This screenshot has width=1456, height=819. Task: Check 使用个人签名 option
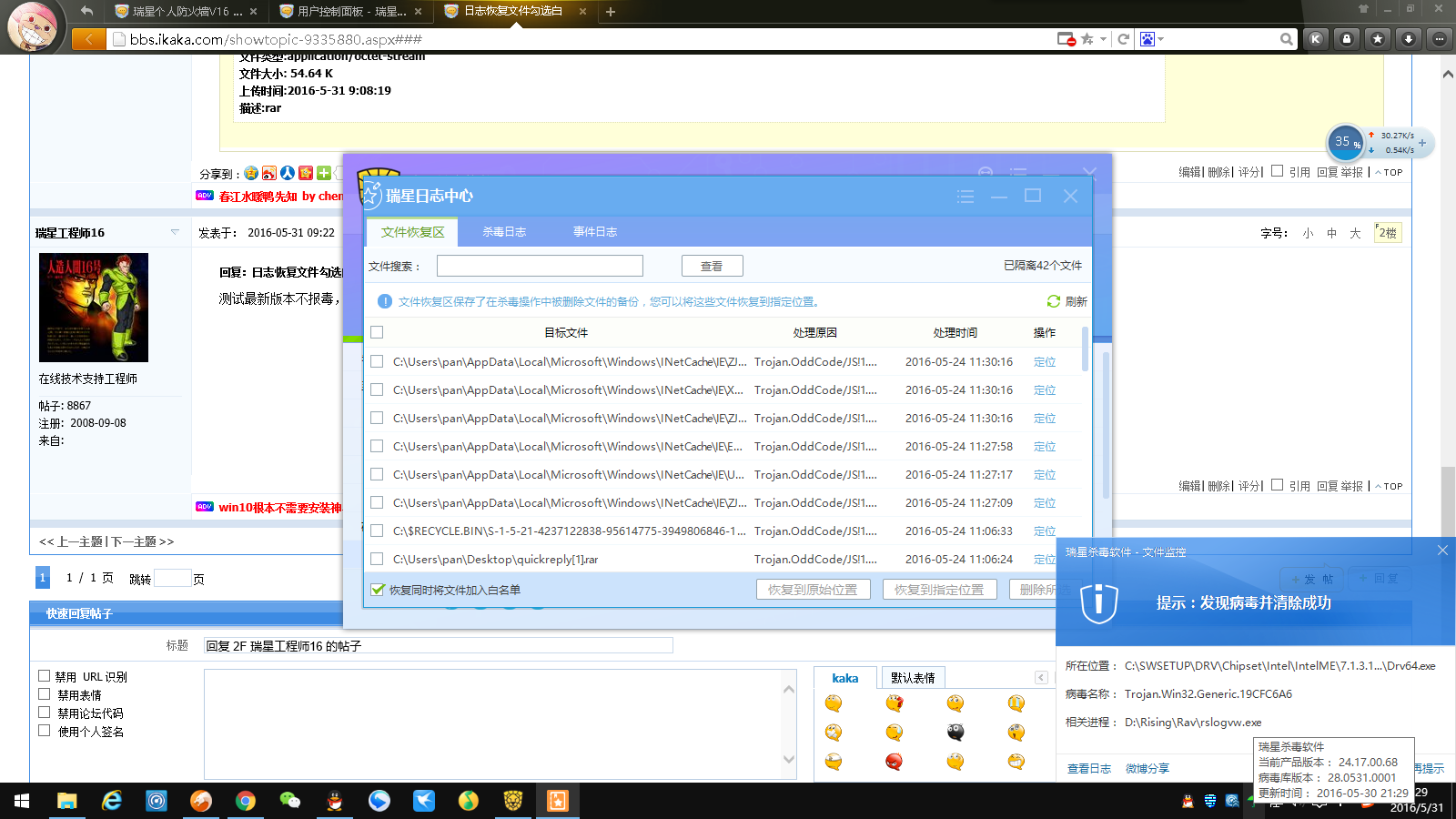tap(44, 731)
